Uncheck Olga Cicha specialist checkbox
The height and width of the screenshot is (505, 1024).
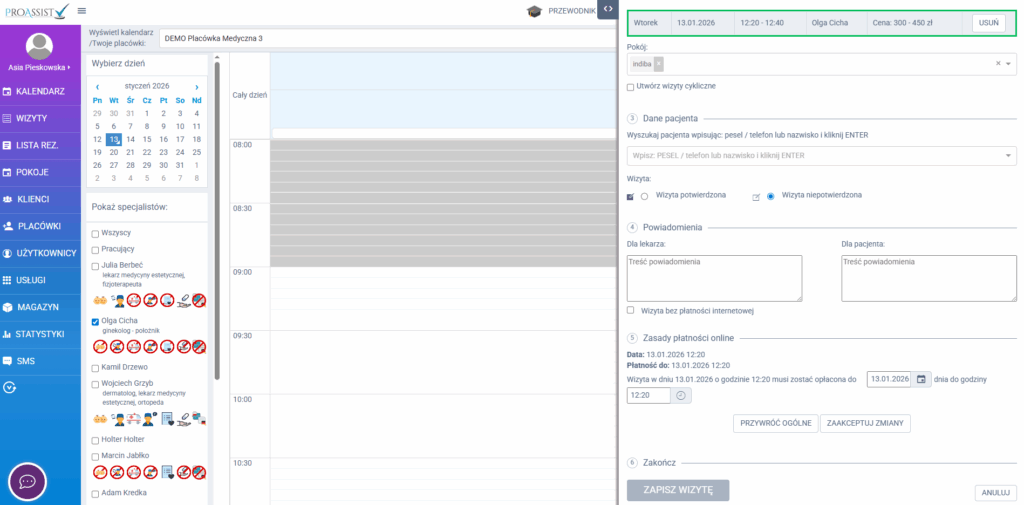(x=95, y=321)
